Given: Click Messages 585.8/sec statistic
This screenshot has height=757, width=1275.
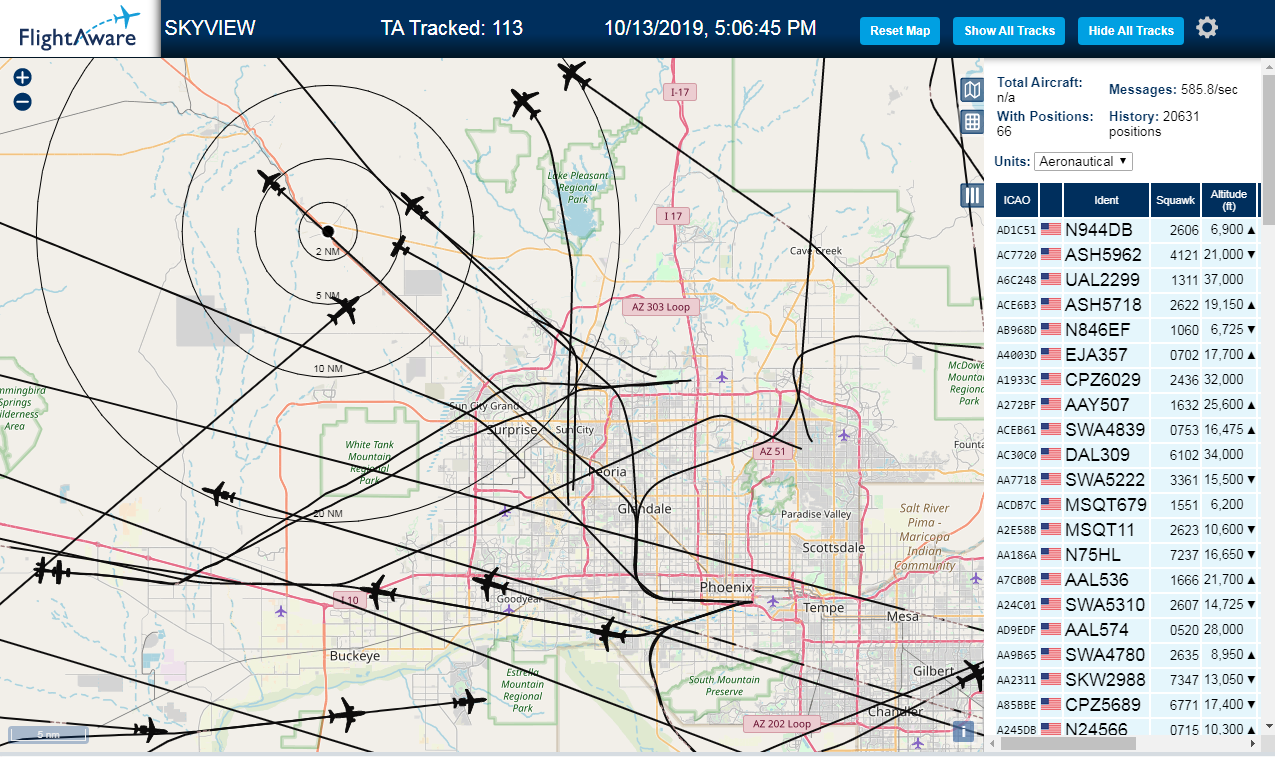Looking at the screenshot, I should (x=1173, y=90).
